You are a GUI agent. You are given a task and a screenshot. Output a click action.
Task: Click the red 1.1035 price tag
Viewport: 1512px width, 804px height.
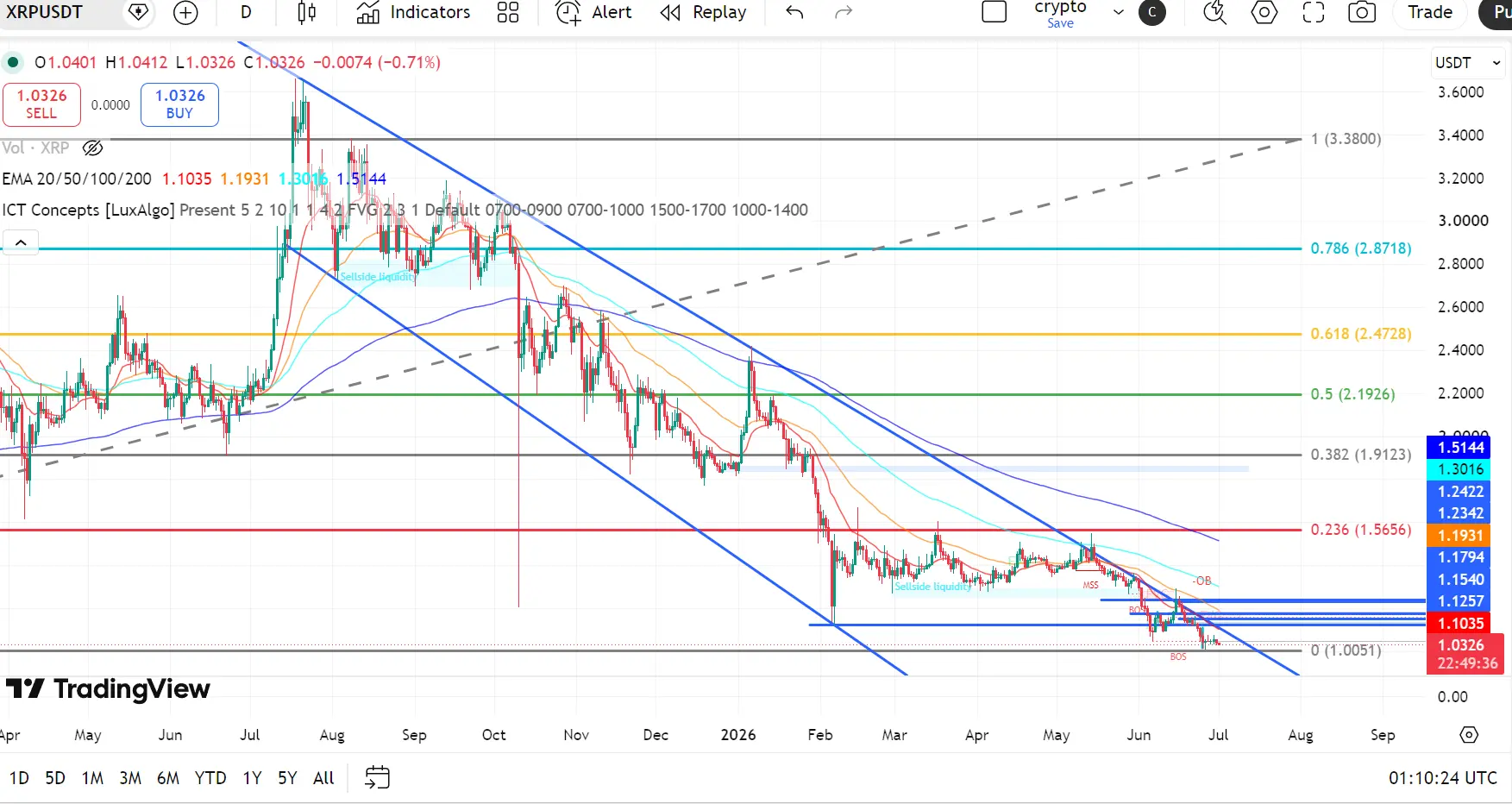[1460, 623]
